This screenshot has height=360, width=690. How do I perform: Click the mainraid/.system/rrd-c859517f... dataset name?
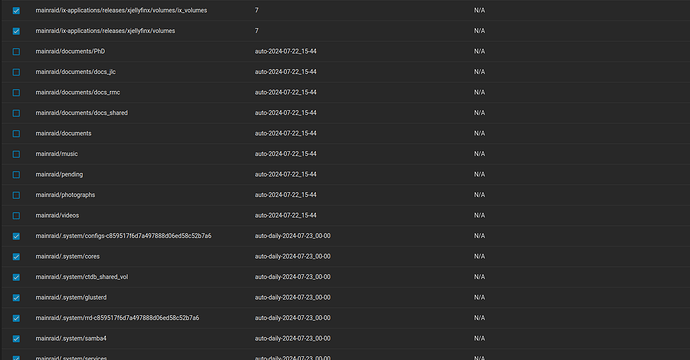pos(117,318)
